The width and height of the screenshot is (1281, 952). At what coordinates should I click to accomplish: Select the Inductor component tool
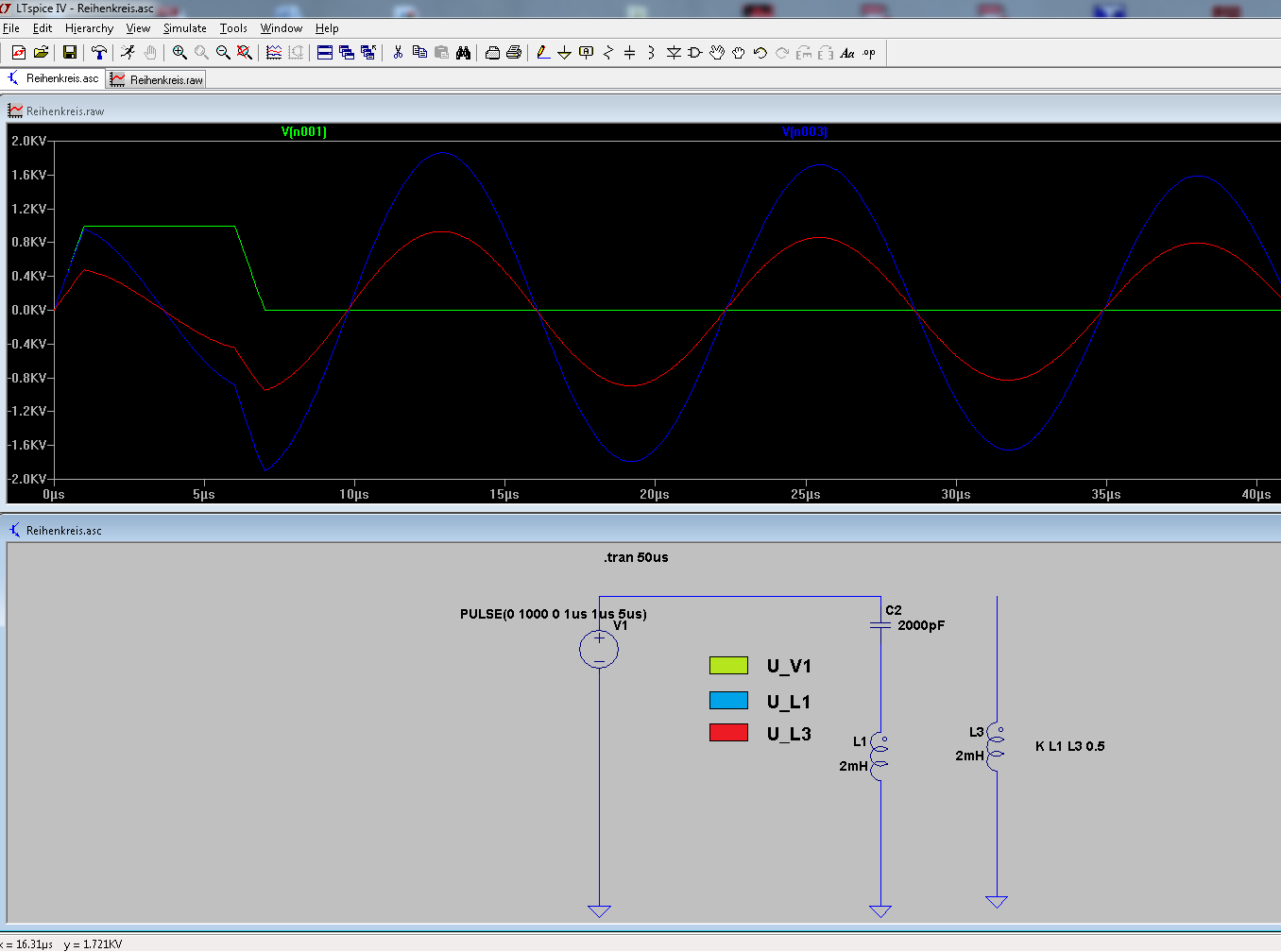click(651, 53)
